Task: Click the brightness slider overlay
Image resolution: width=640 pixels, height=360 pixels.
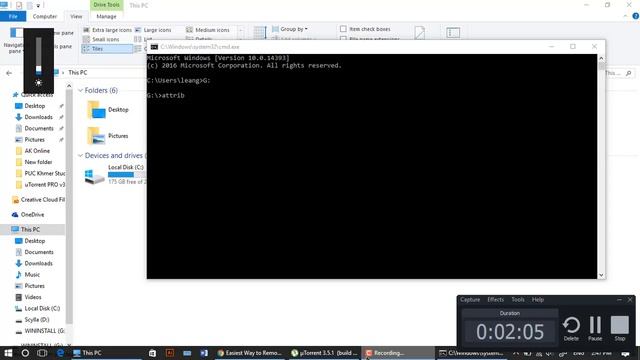Action: pyautogui.click(x=38, y=56)
